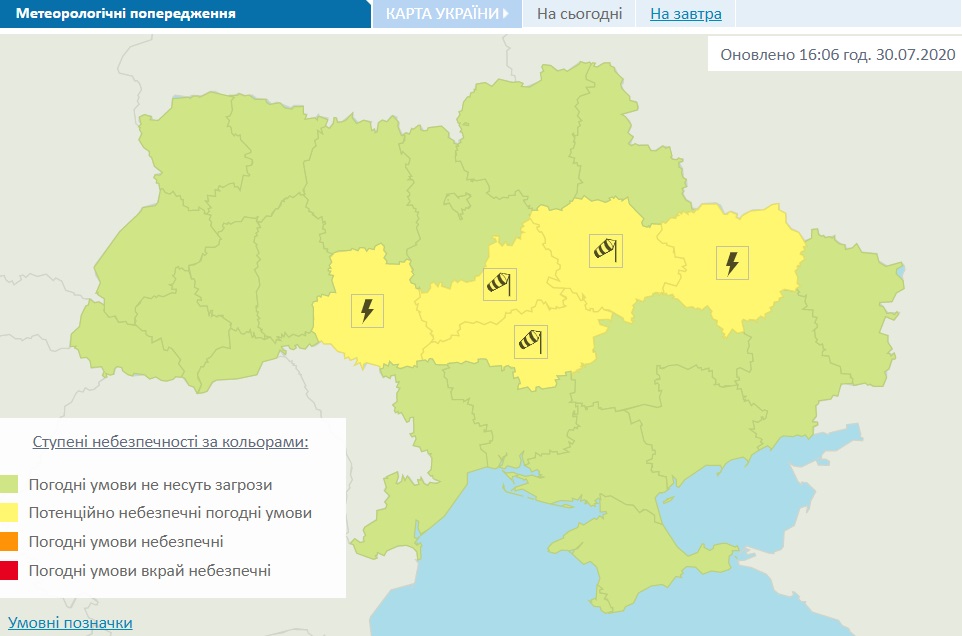Screen dimensions: 962x636
Task: Click the lightning icon in the western yellow region
Action: pyautogui.click(x=367, y=311)
